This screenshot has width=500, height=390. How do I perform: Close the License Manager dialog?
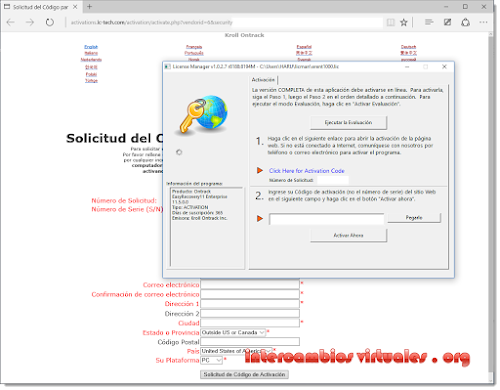coord(444,67)
